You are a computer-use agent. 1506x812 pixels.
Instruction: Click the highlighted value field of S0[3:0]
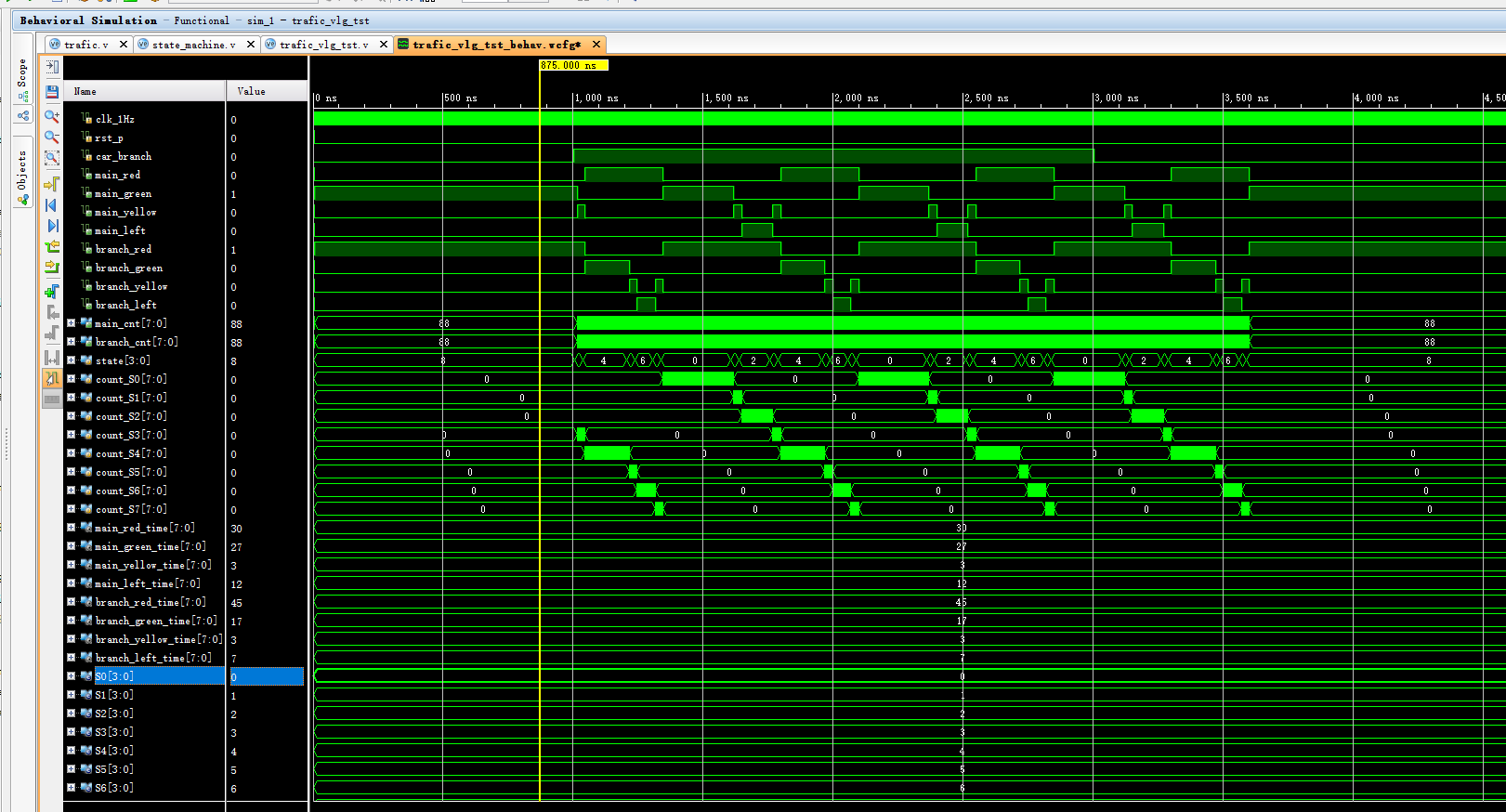click(x=268, y=676)
